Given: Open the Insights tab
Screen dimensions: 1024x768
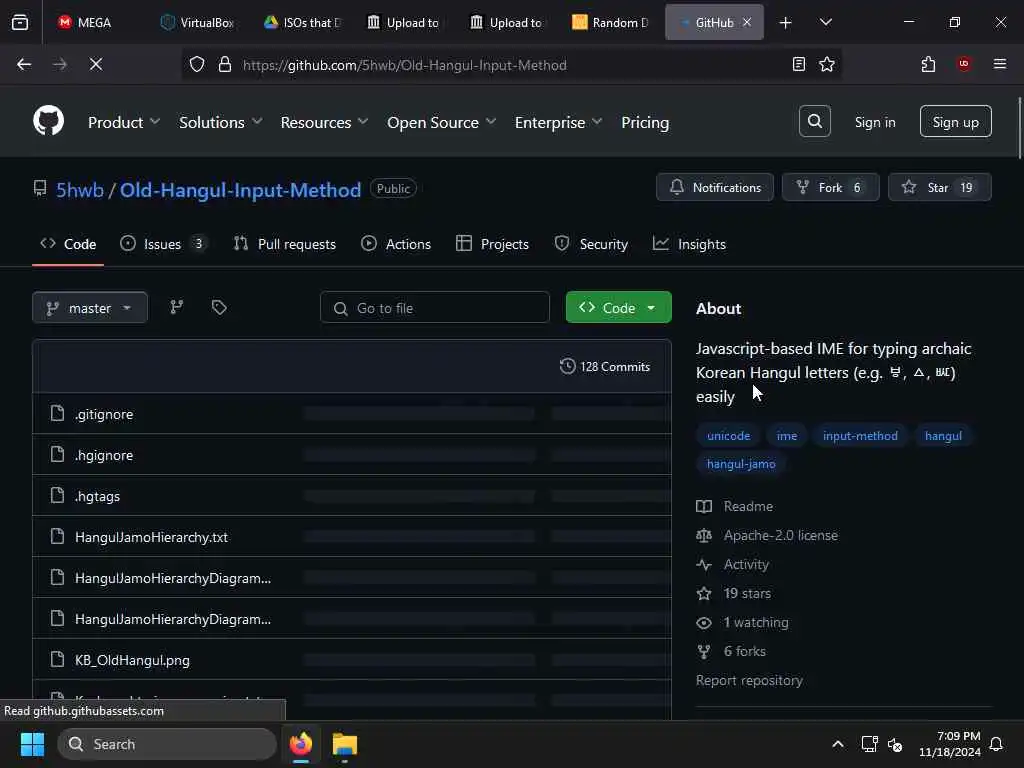Looking at the screenshot, I should (x=689, y=244).
